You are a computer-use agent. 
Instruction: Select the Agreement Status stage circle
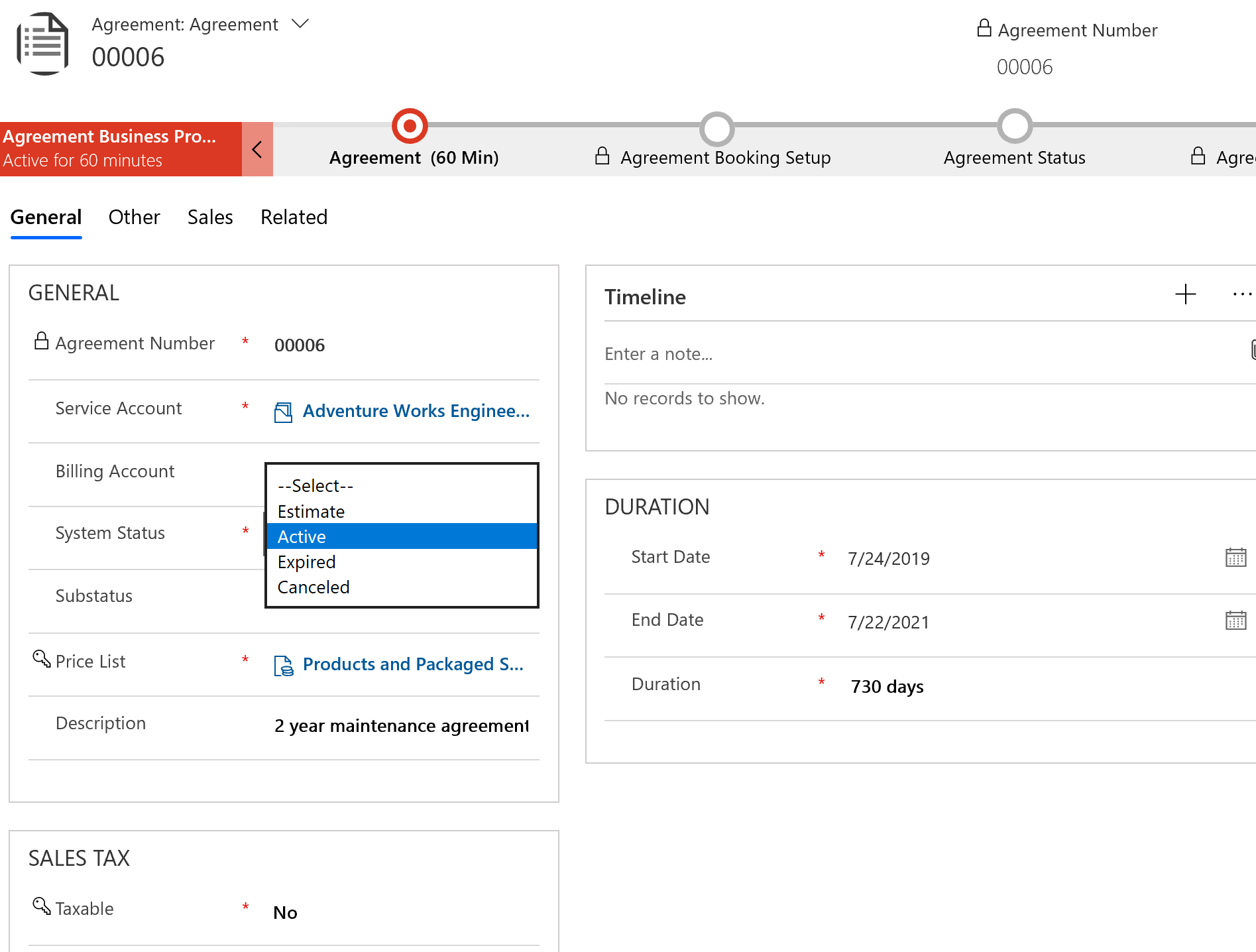pyautogui.click(x=1015, y=127)
